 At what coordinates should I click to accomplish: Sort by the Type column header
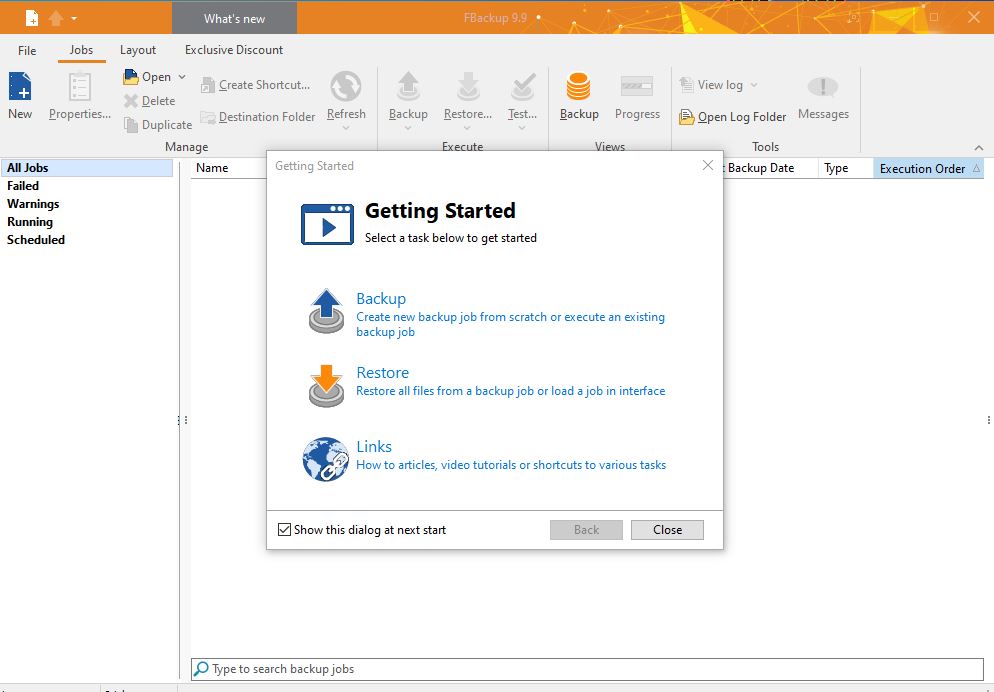pyautogui.click(x=846, y=168)
